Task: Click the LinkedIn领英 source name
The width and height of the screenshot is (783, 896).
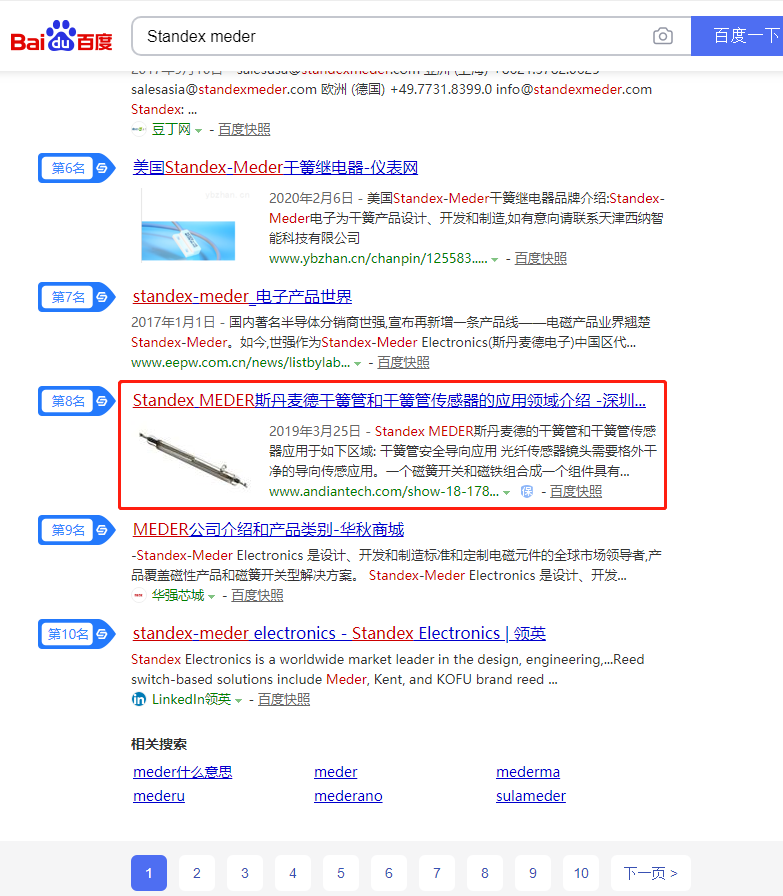Action: [191, 700]
